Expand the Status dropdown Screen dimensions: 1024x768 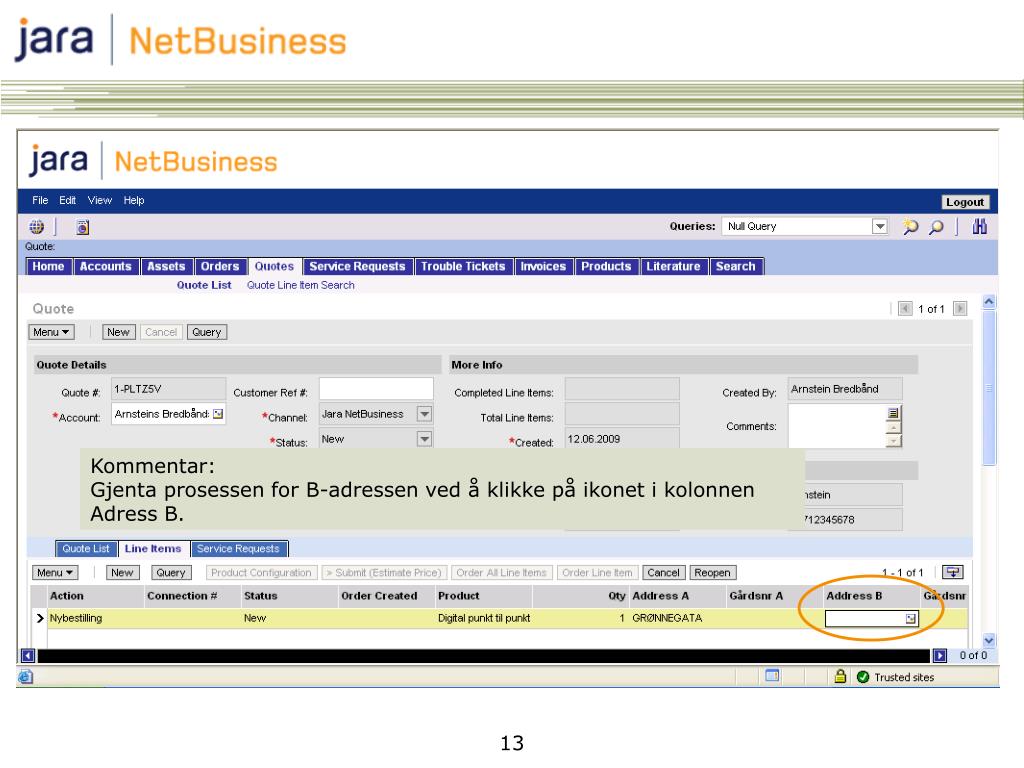click(x=424, y=439)
